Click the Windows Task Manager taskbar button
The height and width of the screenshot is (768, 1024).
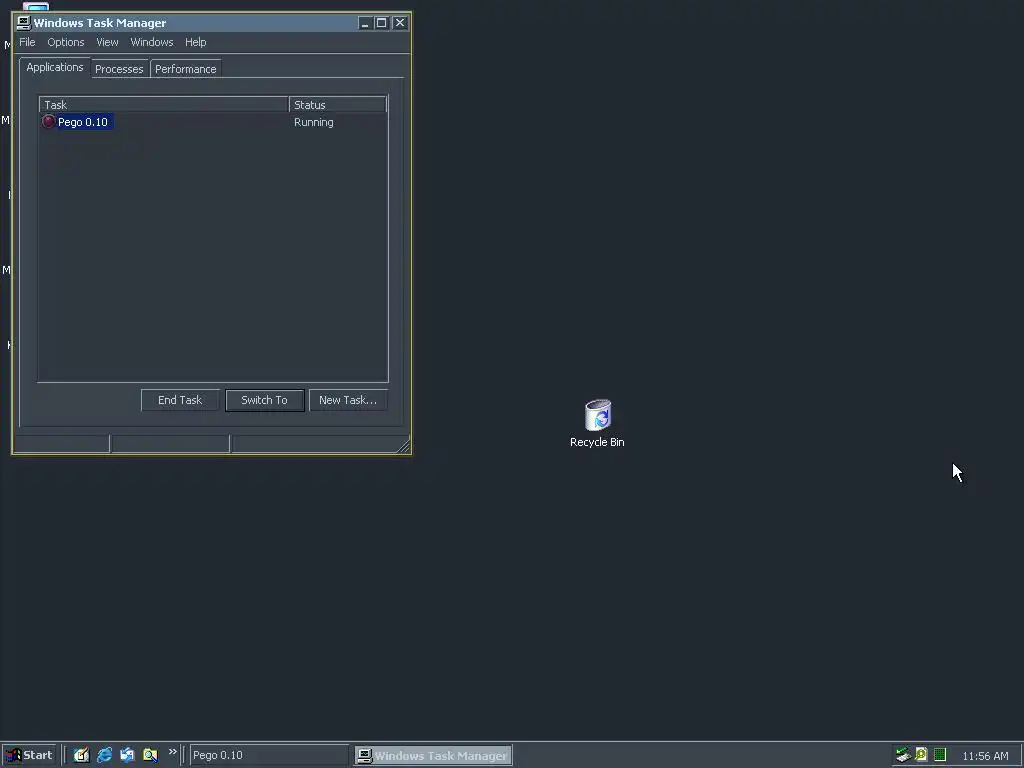pos(434,756)
